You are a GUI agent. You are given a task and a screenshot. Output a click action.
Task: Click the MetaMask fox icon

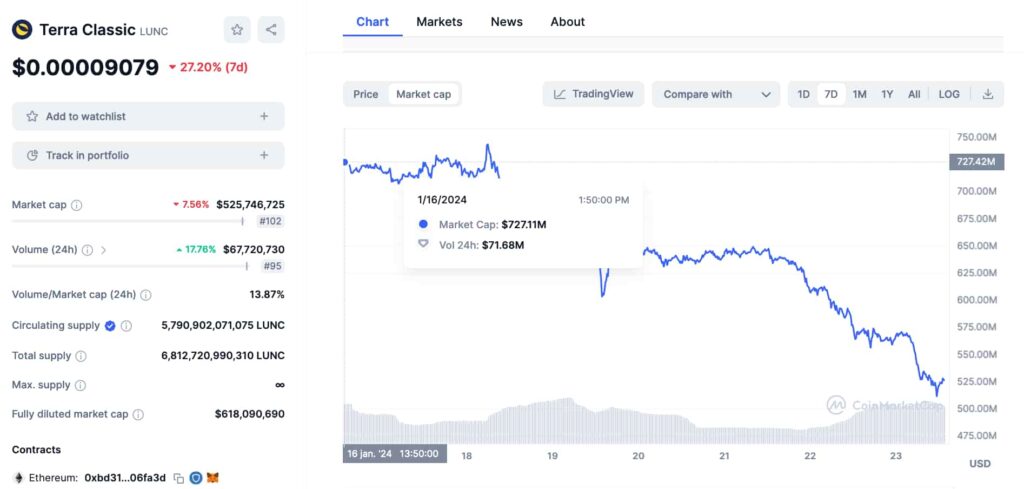click(212, 478)
